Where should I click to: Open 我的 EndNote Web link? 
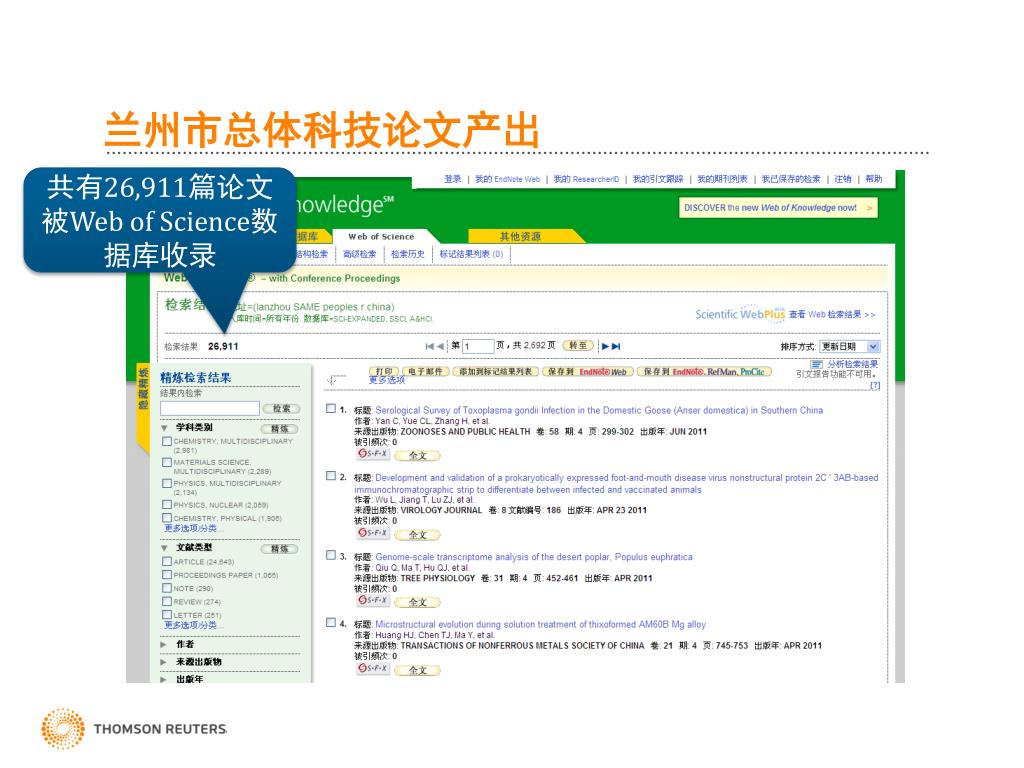507,179
